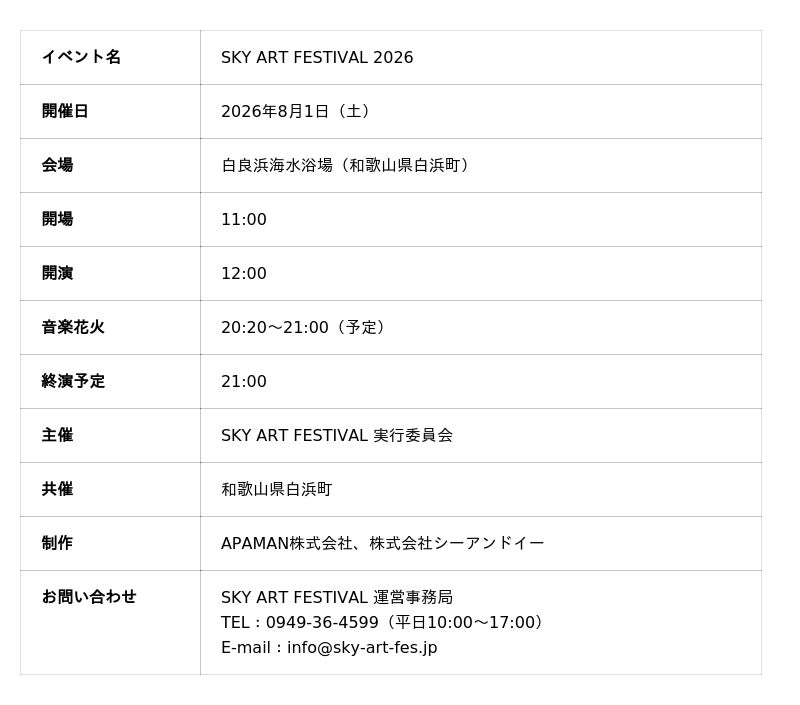
Task: Click the phone number 0949-36-4599
Action: pyautogui.click(x=322, y=622)
